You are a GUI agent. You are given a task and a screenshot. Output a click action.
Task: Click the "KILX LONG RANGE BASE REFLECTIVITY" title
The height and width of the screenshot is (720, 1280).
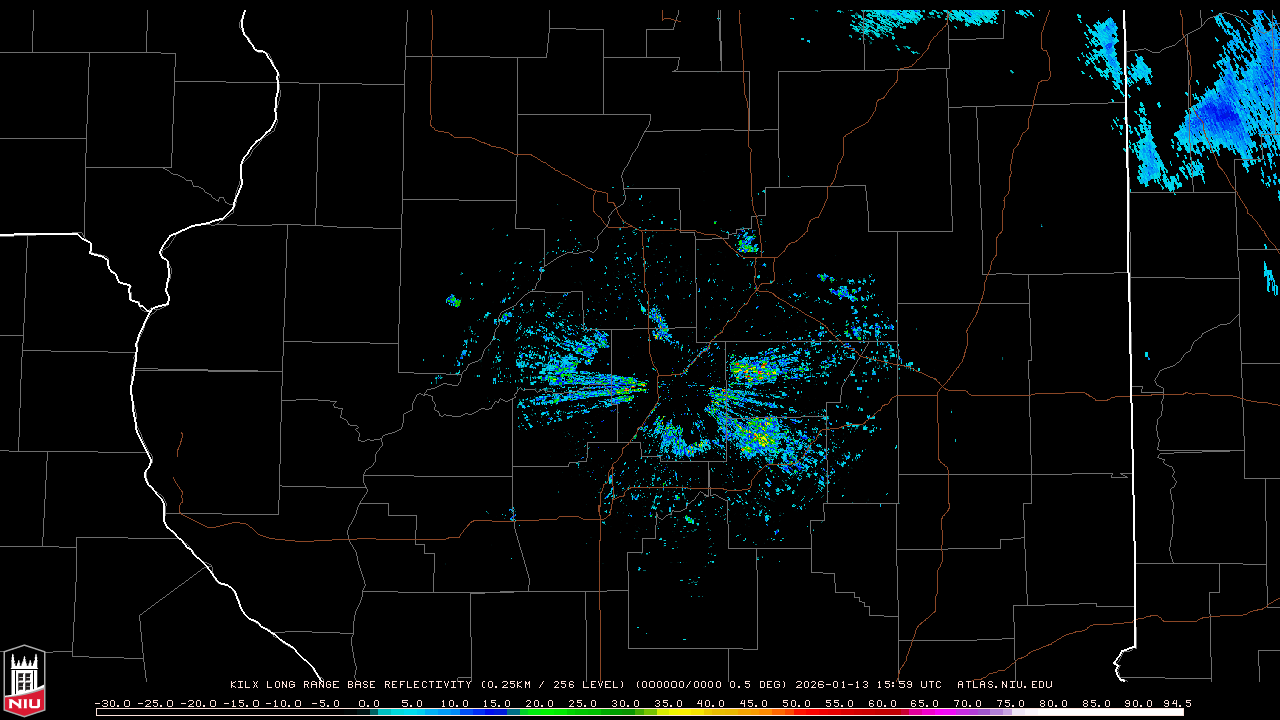coord(351,685)
